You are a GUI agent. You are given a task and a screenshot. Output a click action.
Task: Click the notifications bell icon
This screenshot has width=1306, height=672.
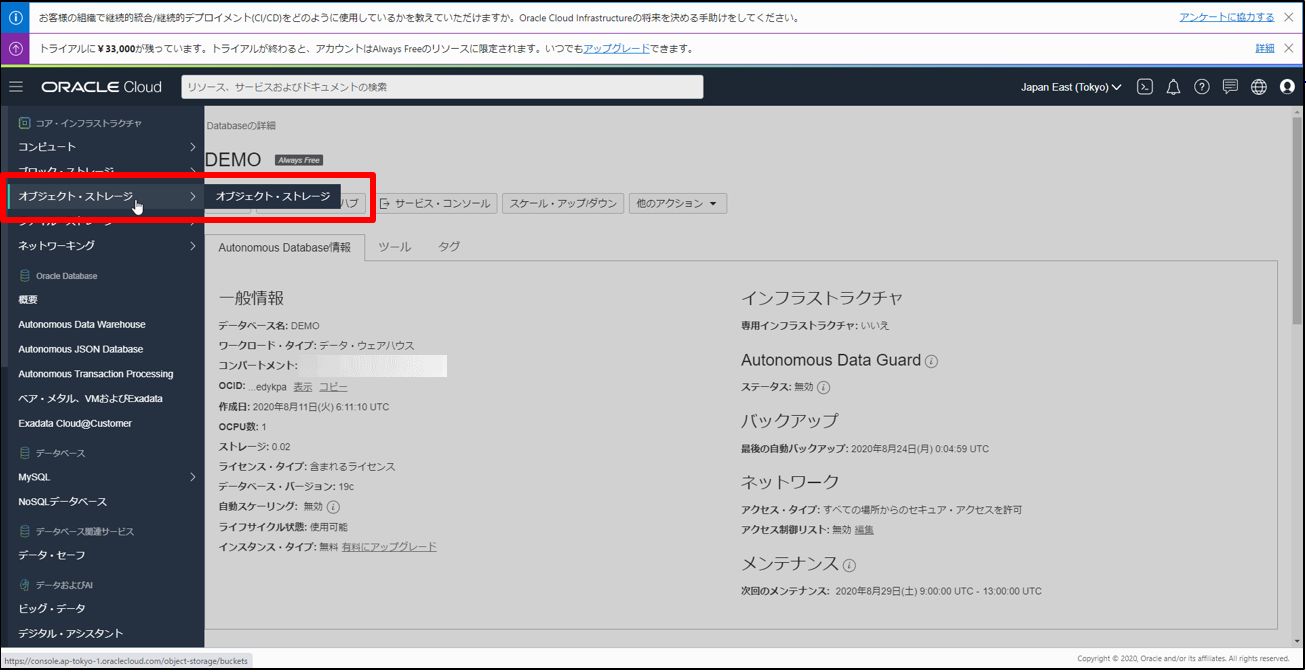click(1174, 87)
